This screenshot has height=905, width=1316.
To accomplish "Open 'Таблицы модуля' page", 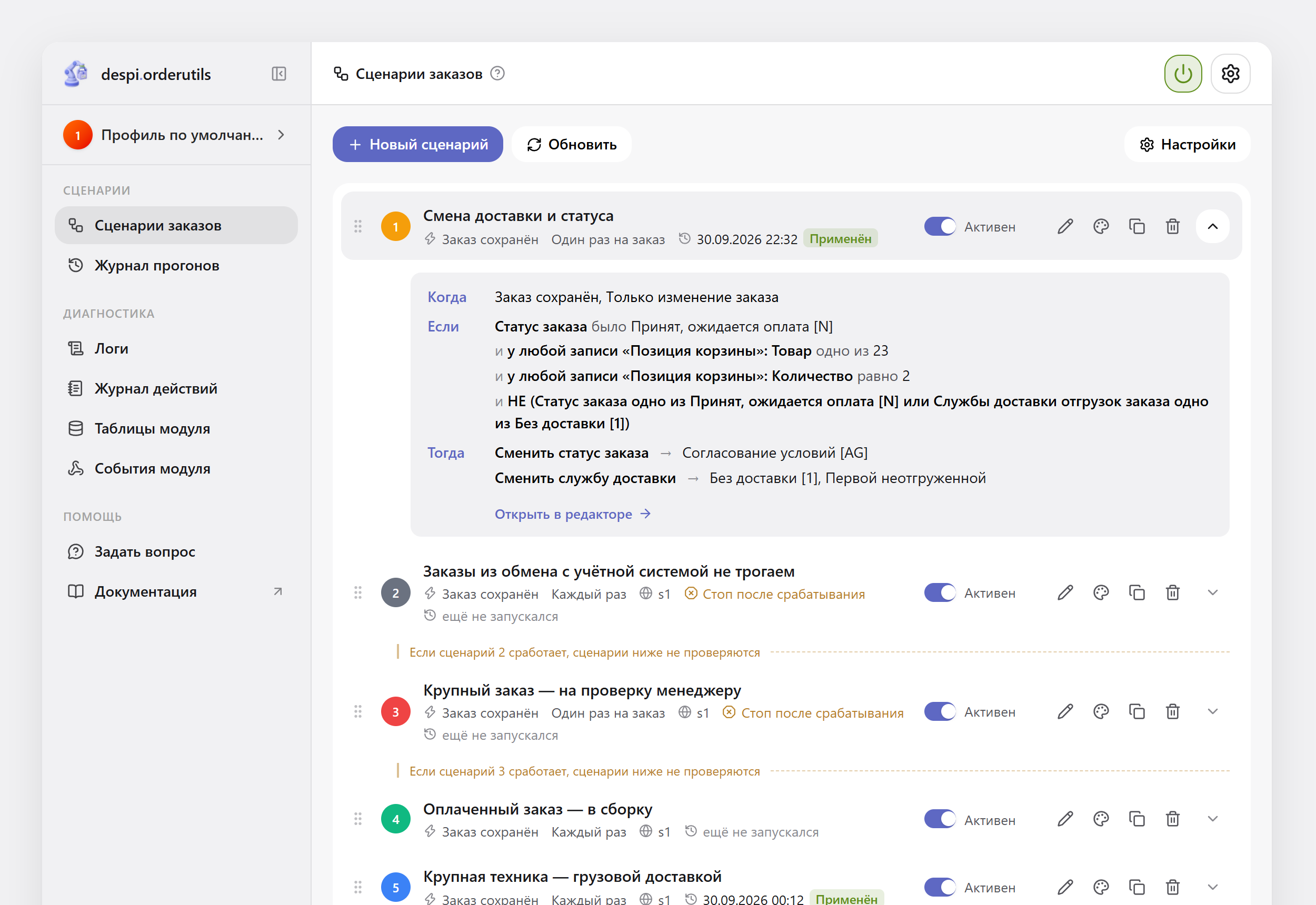I will point(176,429).
